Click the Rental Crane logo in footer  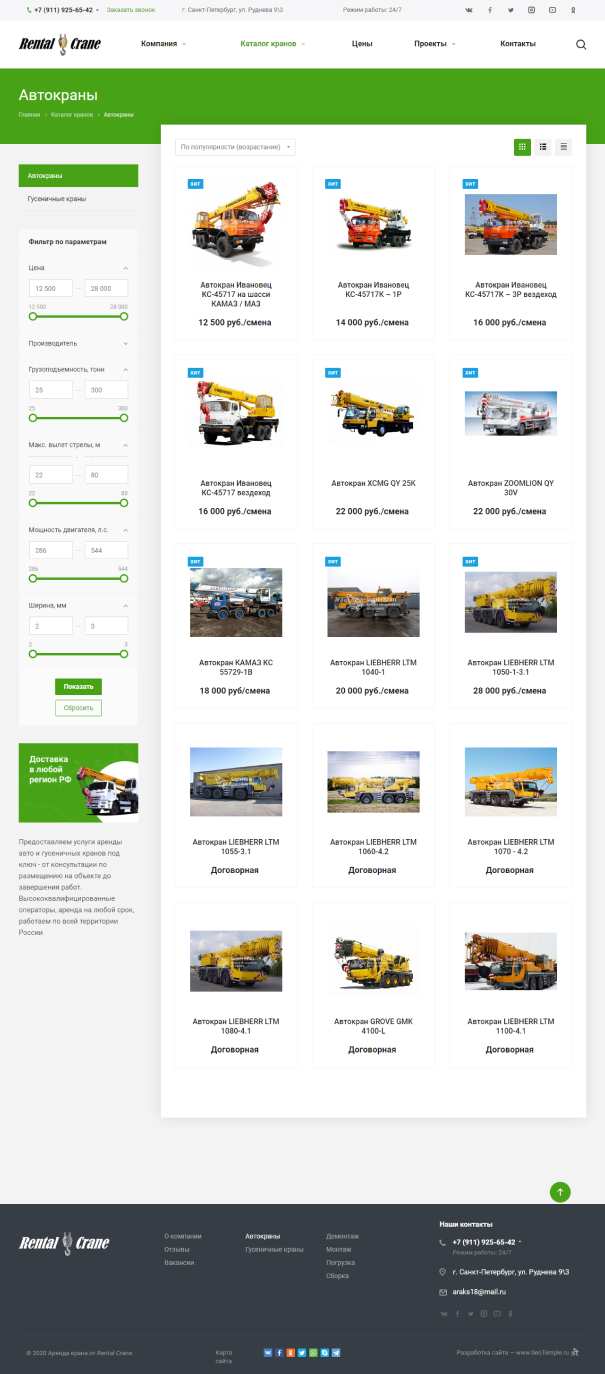point(64,1243)
